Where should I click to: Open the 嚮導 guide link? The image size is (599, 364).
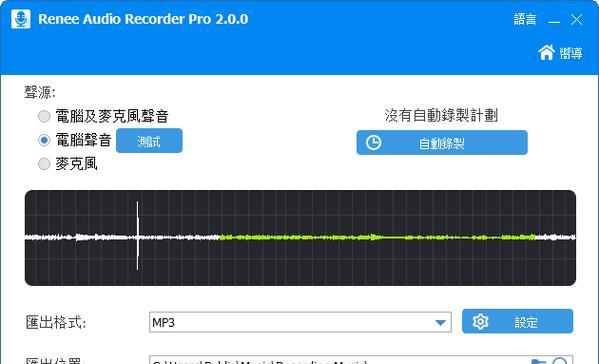point(571,53)
